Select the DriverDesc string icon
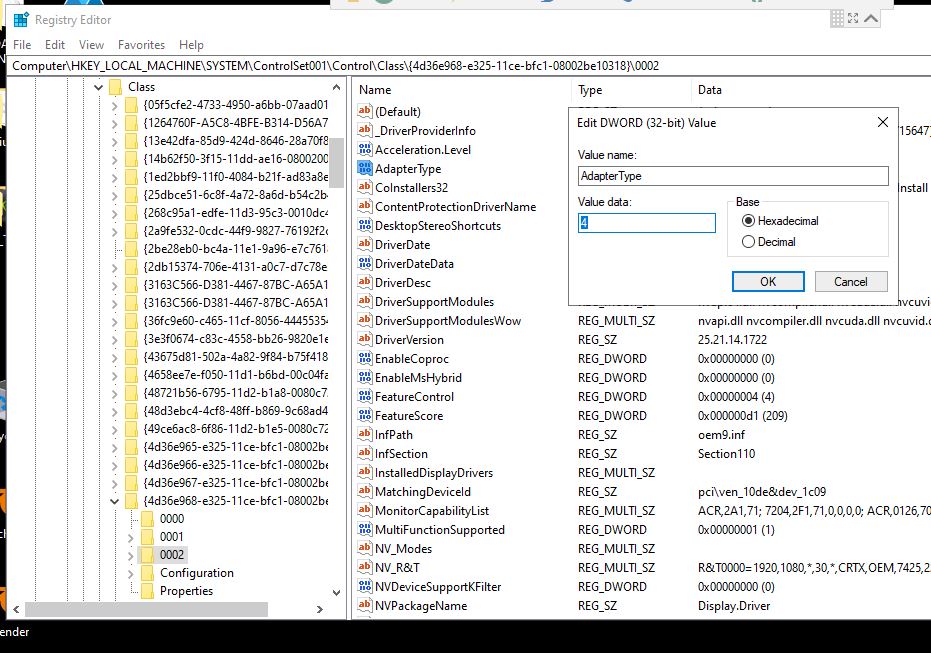 365,282
